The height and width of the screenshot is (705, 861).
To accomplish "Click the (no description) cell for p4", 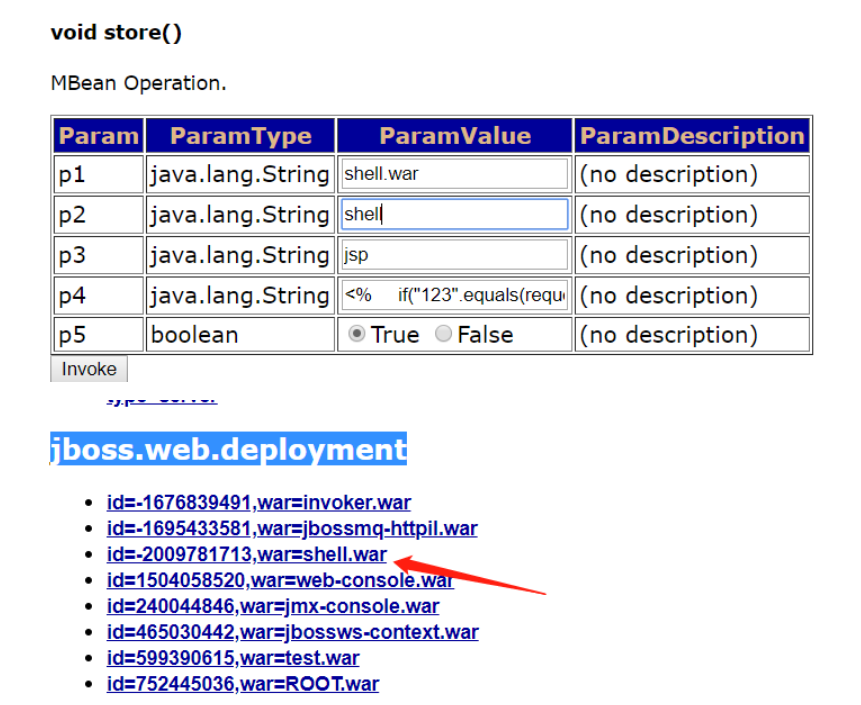I will pos(692,295).
